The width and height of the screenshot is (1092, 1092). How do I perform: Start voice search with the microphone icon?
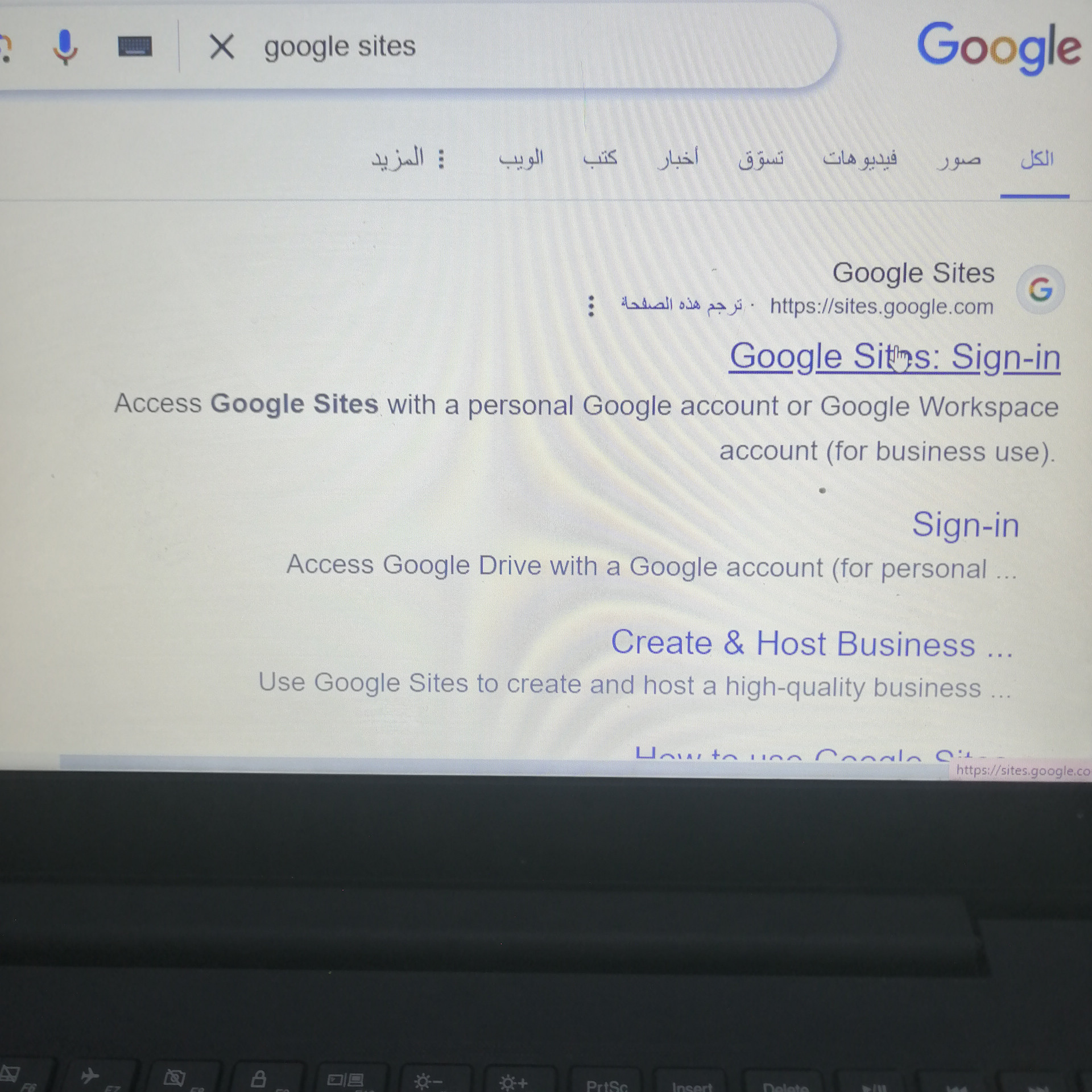coord(65,47)
